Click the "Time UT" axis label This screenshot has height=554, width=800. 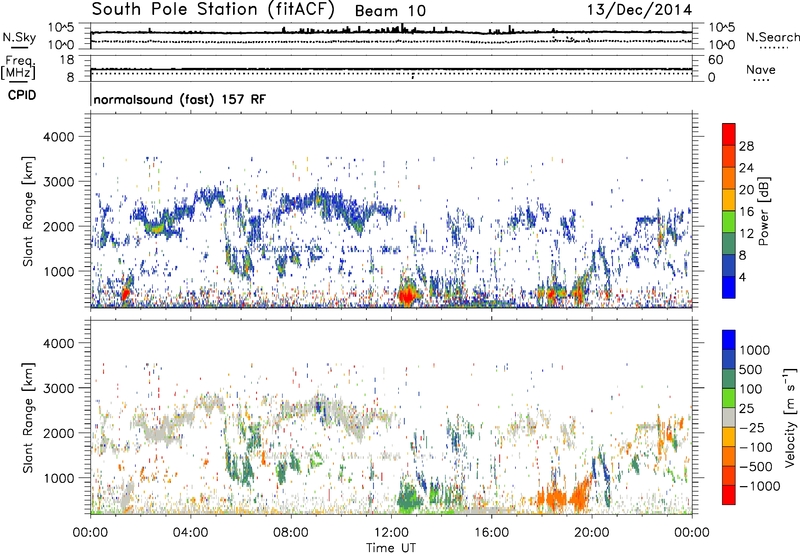(x=391, y=548)
